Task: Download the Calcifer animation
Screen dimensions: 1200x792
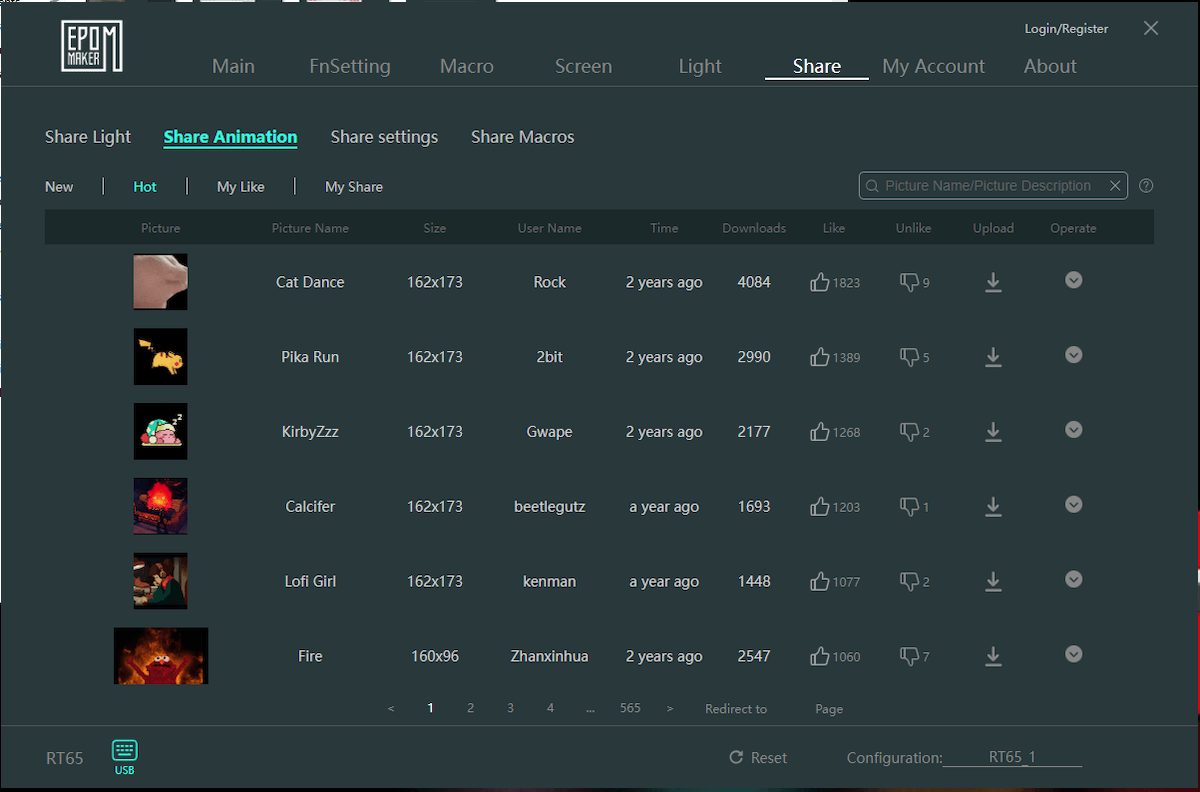Action: [993, 507]
